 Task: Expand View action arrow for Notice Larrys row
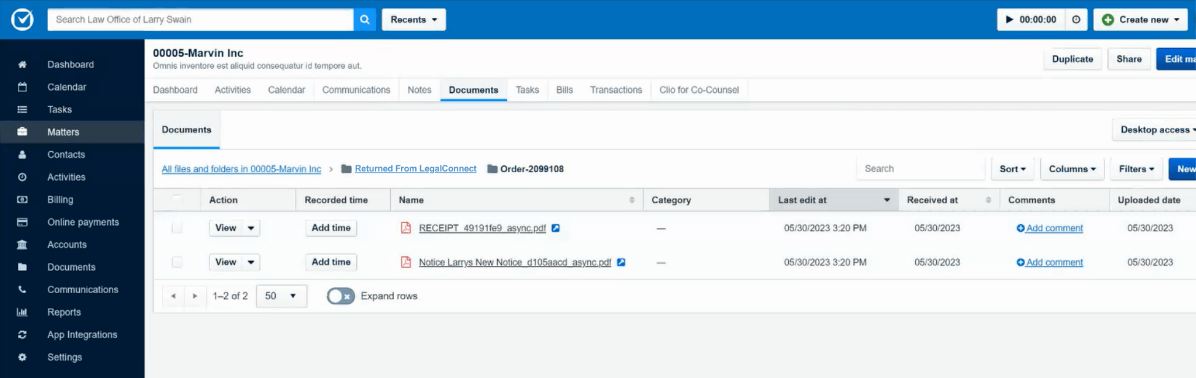[252, 262]
